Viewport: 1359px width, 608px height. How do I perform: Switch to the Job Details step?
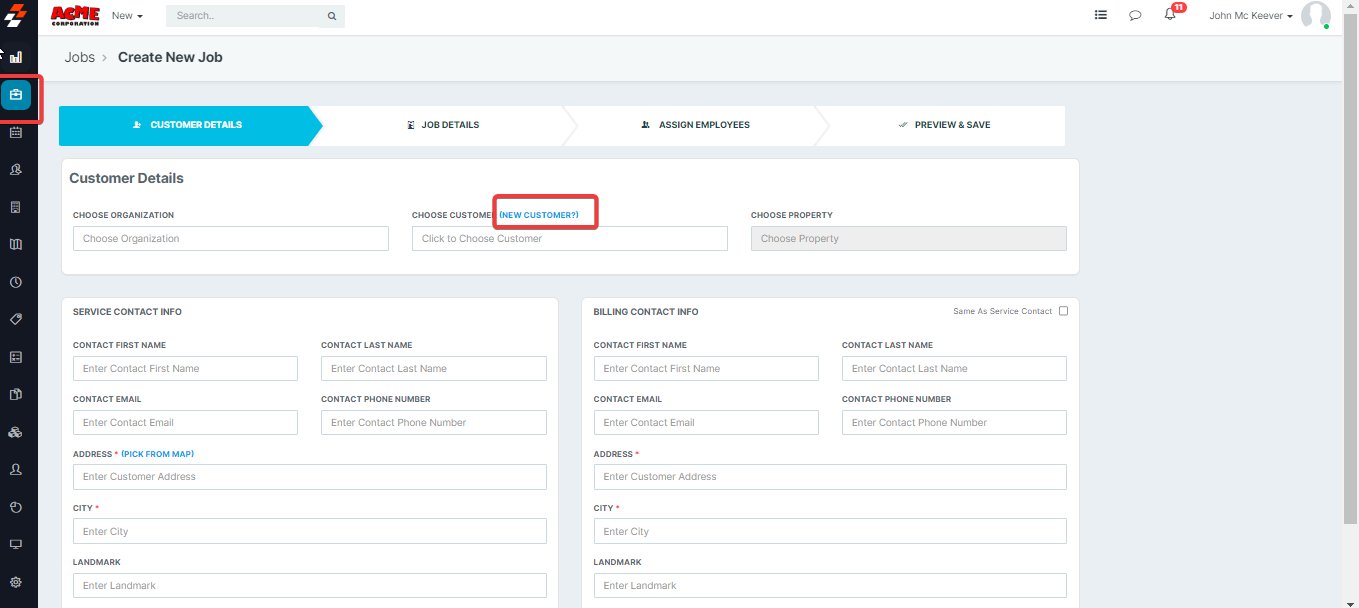point(443,125)
